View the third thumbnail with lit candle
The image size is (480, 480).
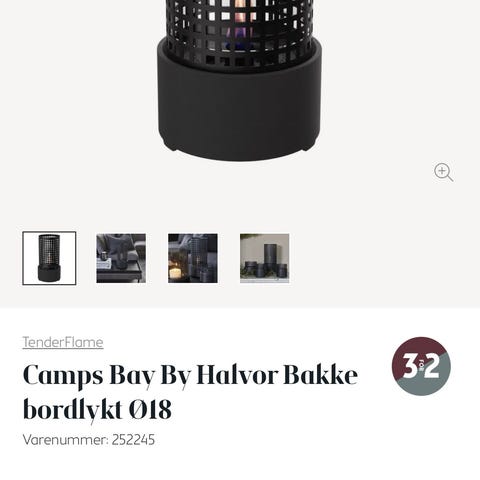(193, 258)
